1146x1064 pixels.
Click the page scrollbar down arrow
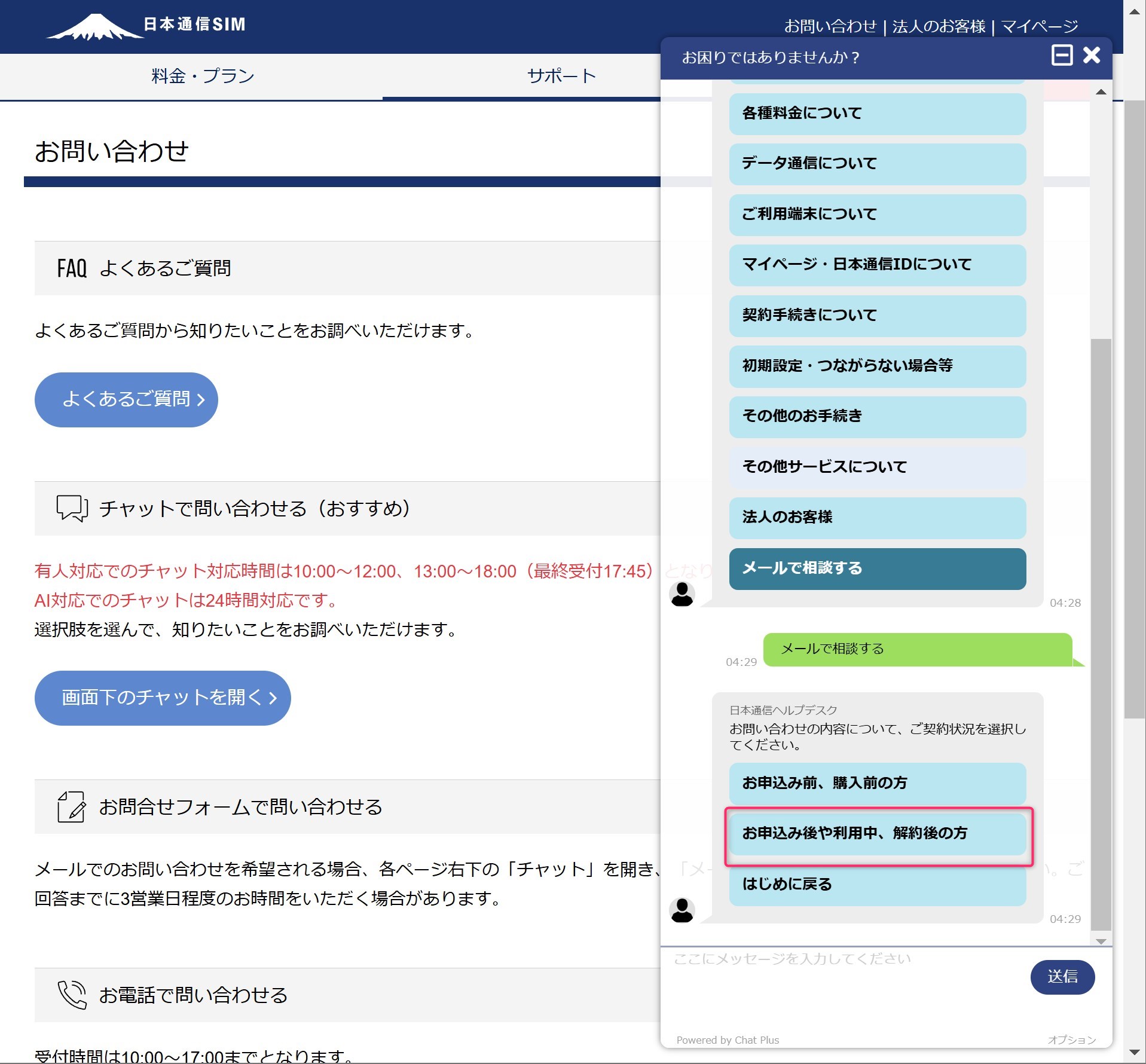coord(1135,1052)
